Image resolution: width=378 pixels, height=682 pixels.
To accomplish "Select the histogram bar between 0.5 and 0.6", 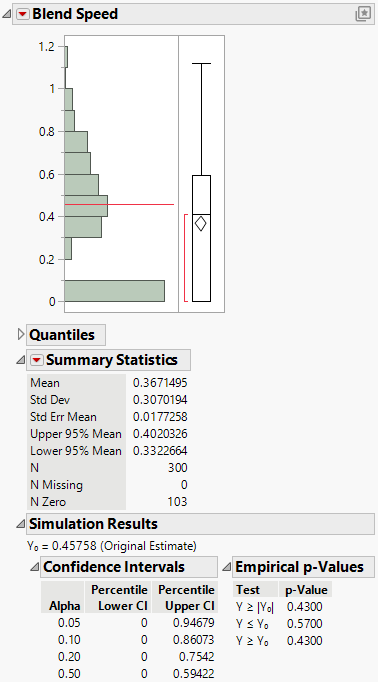I will 82,184.
